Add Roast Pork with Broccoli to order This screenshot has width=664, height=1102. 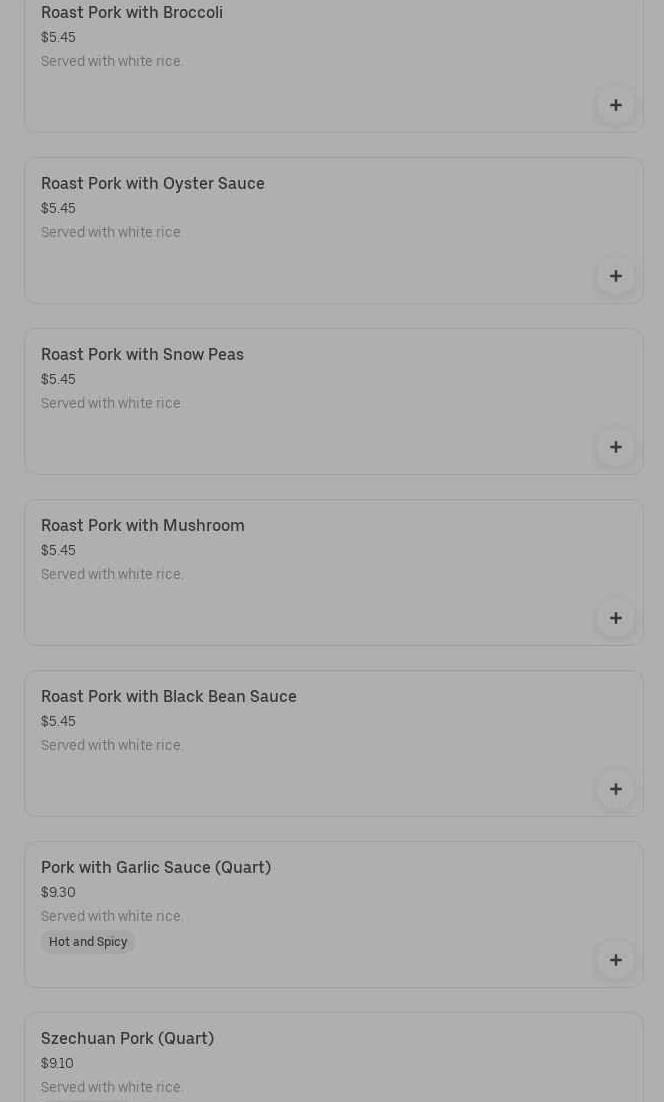(x=615, y=105)
